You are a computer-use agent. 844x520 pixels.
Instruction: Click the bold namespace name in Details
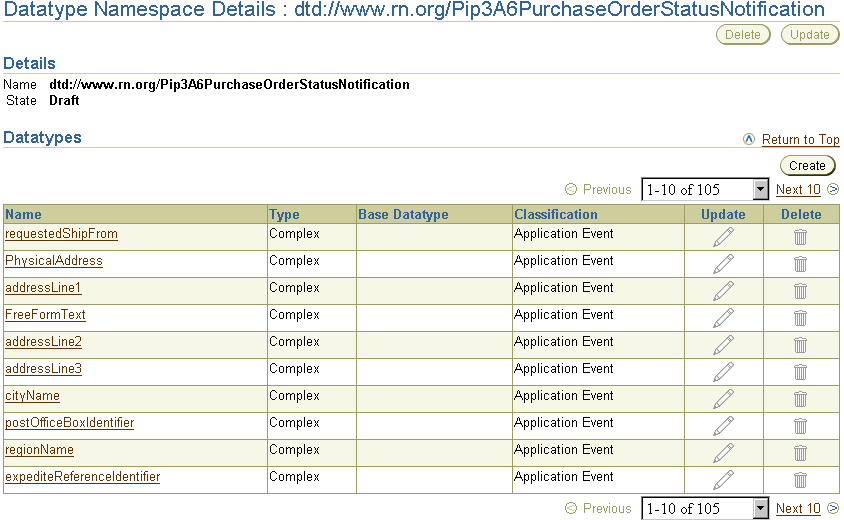[229, 85]
